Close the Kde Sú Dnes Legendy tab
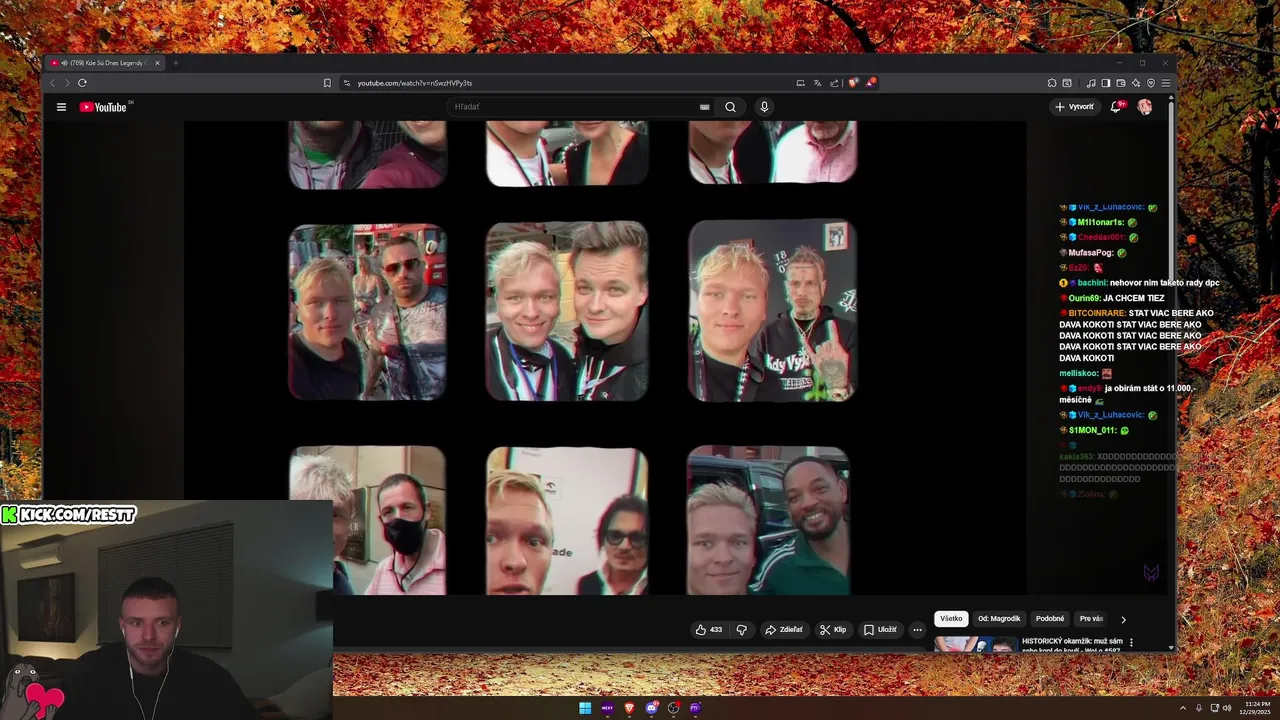 157,63
